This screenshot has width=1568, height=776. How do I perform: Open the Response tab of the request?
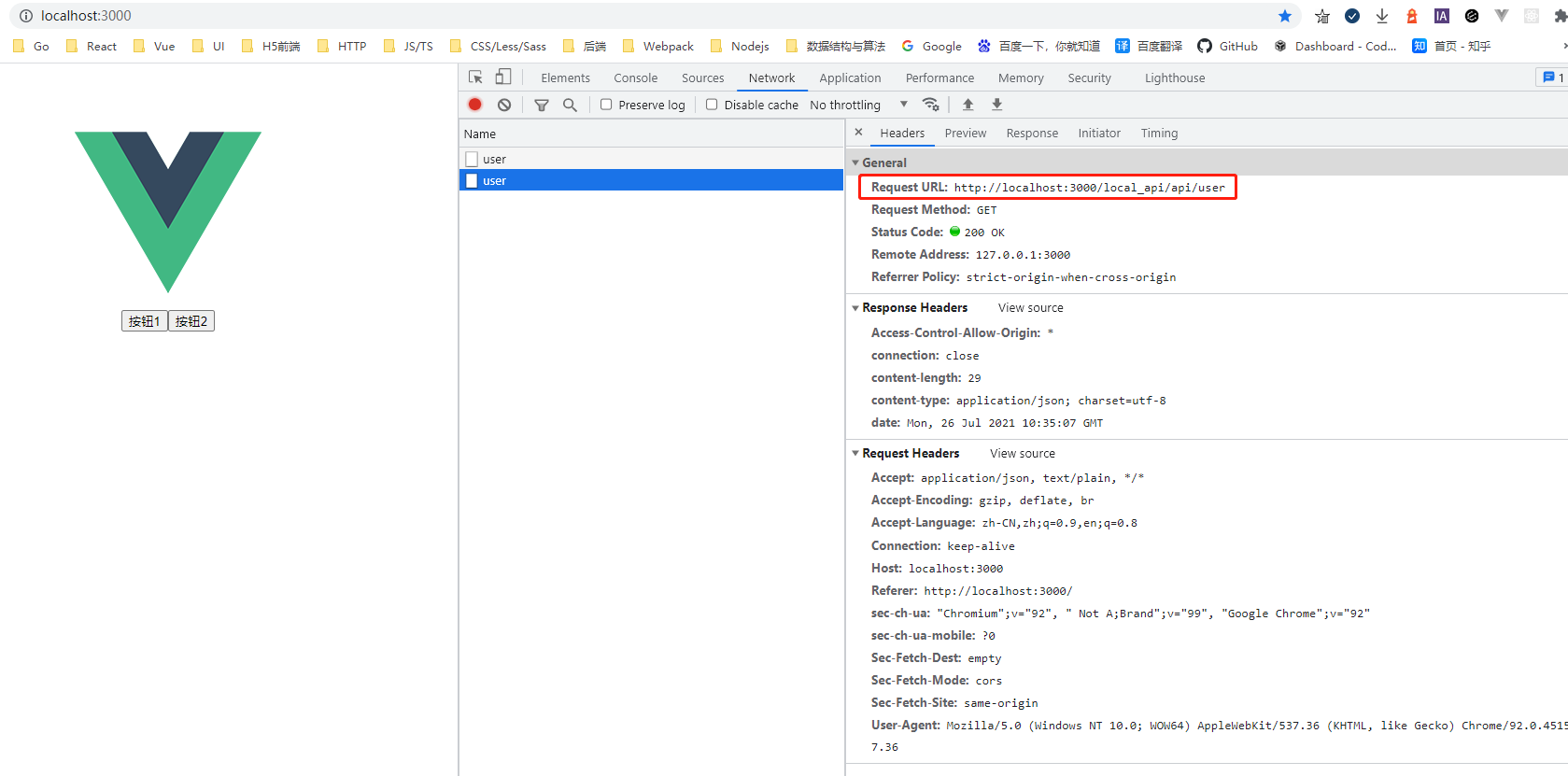pos(1032,133)
